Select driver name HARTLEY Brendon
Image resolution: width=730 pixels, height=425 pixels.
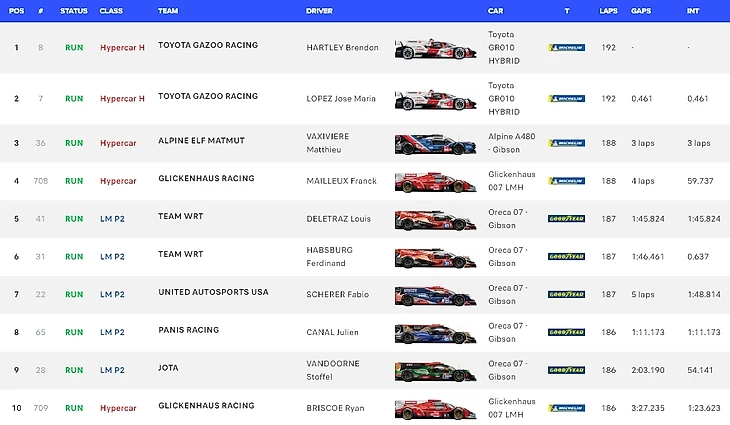point(342,47)
